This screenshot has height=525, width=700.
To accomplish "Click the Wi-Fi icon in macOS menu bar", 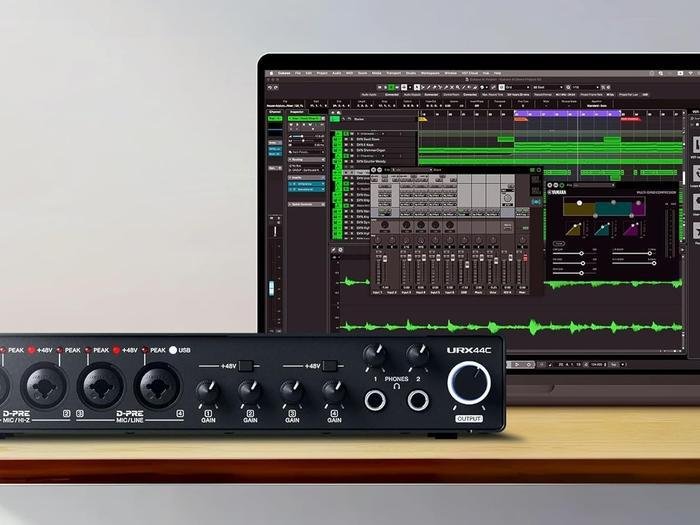I will tap(692, 73).
